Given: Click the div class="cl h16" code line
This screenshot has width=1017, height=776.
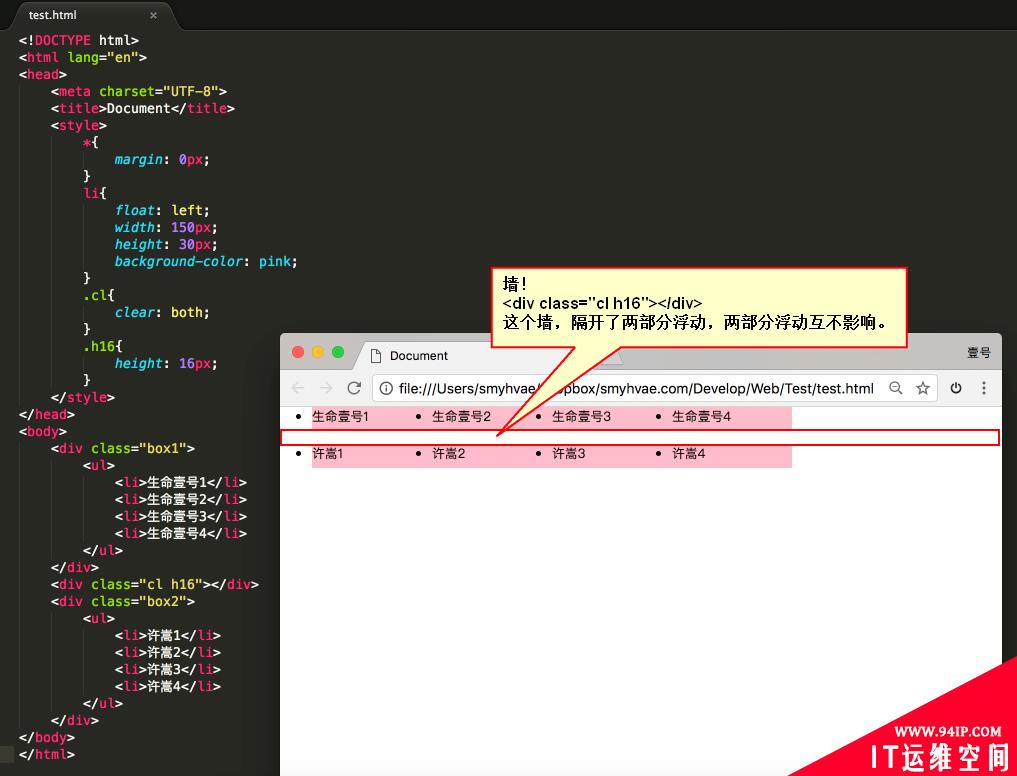Looking at the screenshot, I should click(x=155, y=585).
